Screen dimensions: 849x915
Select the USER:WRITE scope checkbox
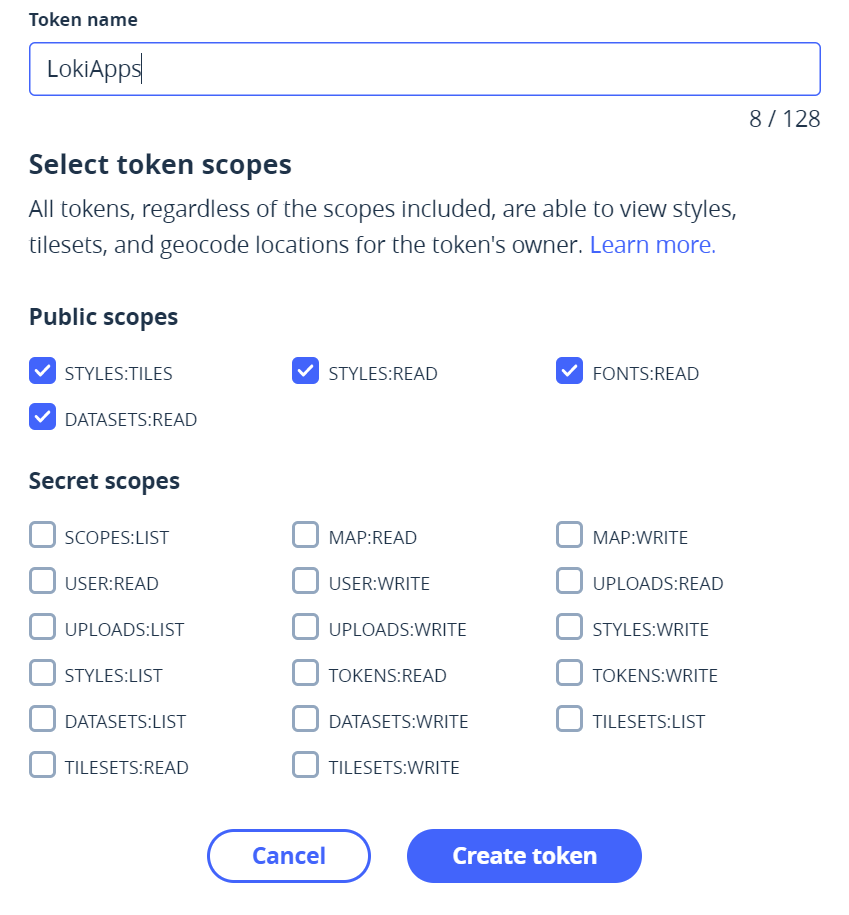coord(306,582)
